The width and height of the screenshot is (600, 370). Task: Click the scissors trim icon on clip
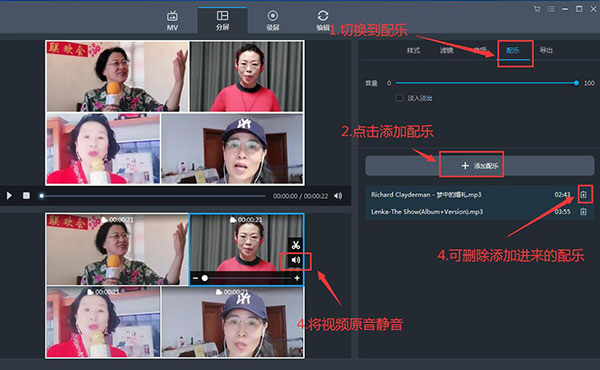point(295,245)
